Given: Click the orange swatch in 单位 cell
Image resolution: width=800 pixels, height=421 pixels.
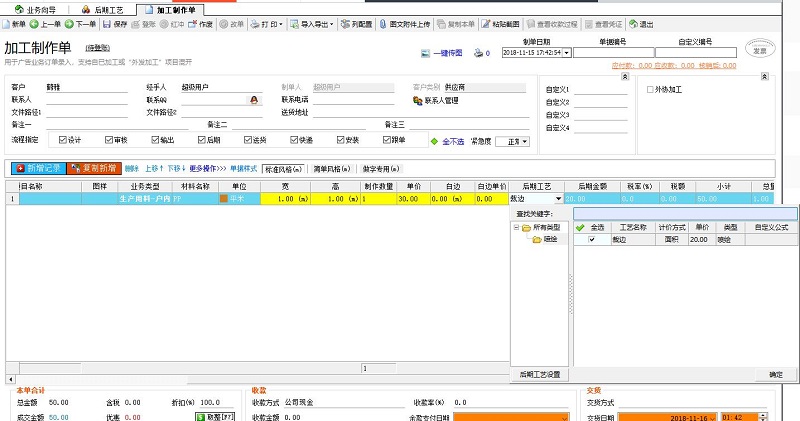Looking at the screenshot, I should pos(223,199).
